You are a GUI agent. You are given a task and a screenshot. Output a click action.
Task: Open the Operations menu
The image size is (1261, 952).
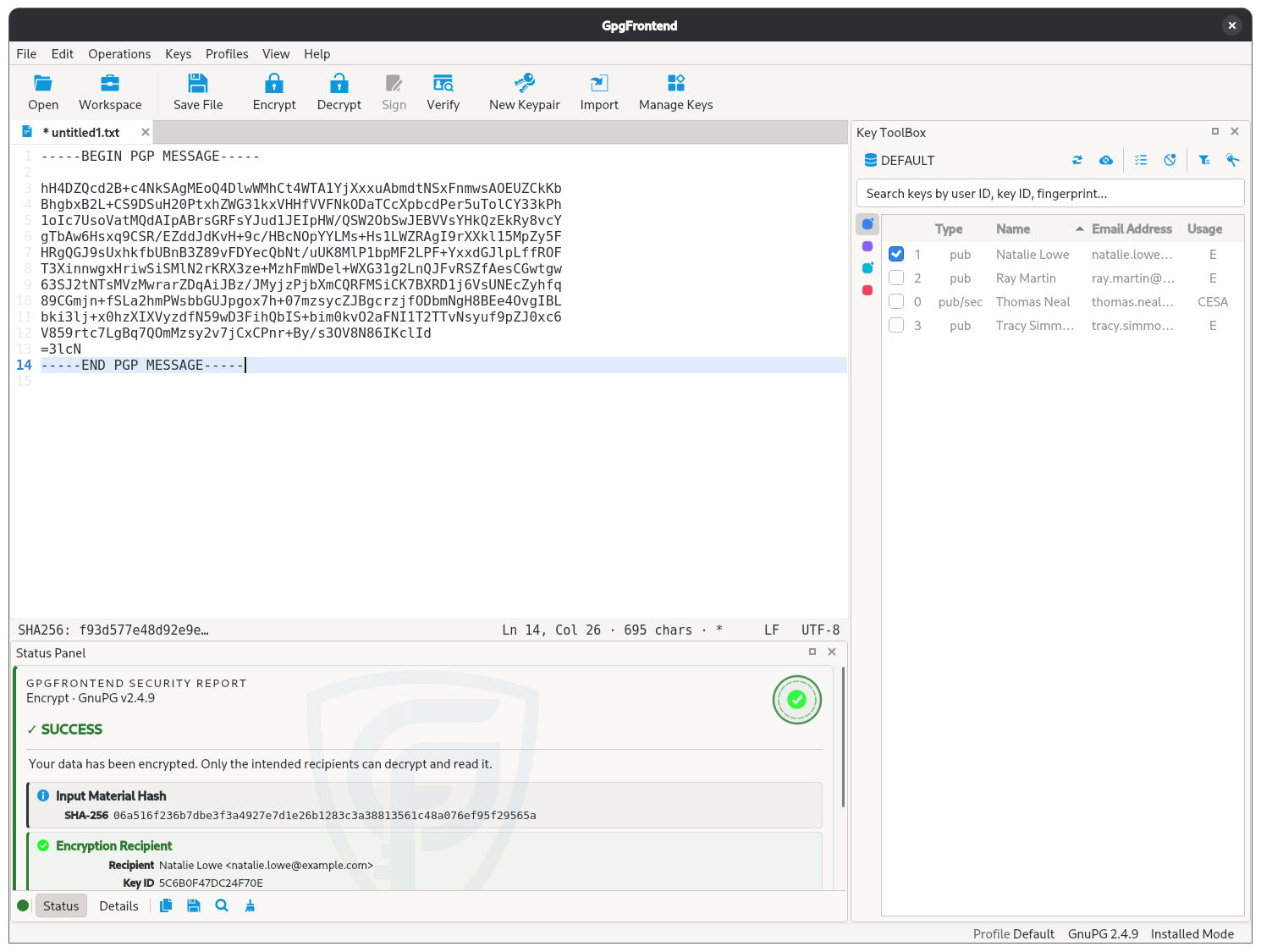click(119, 53)
